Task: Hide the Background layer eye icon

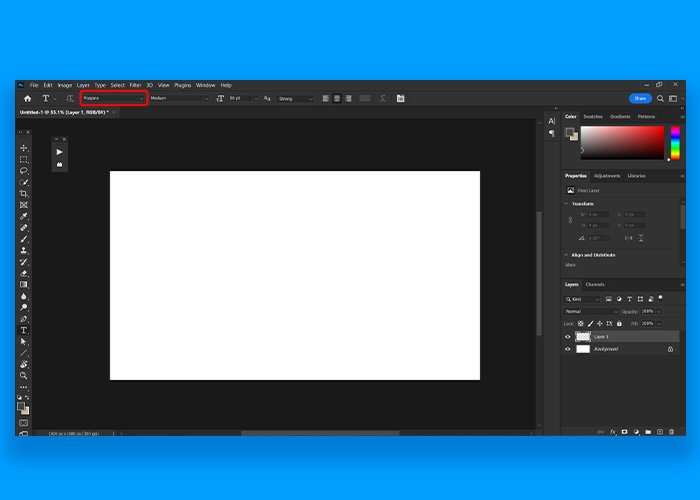Action: click(568, 349)
